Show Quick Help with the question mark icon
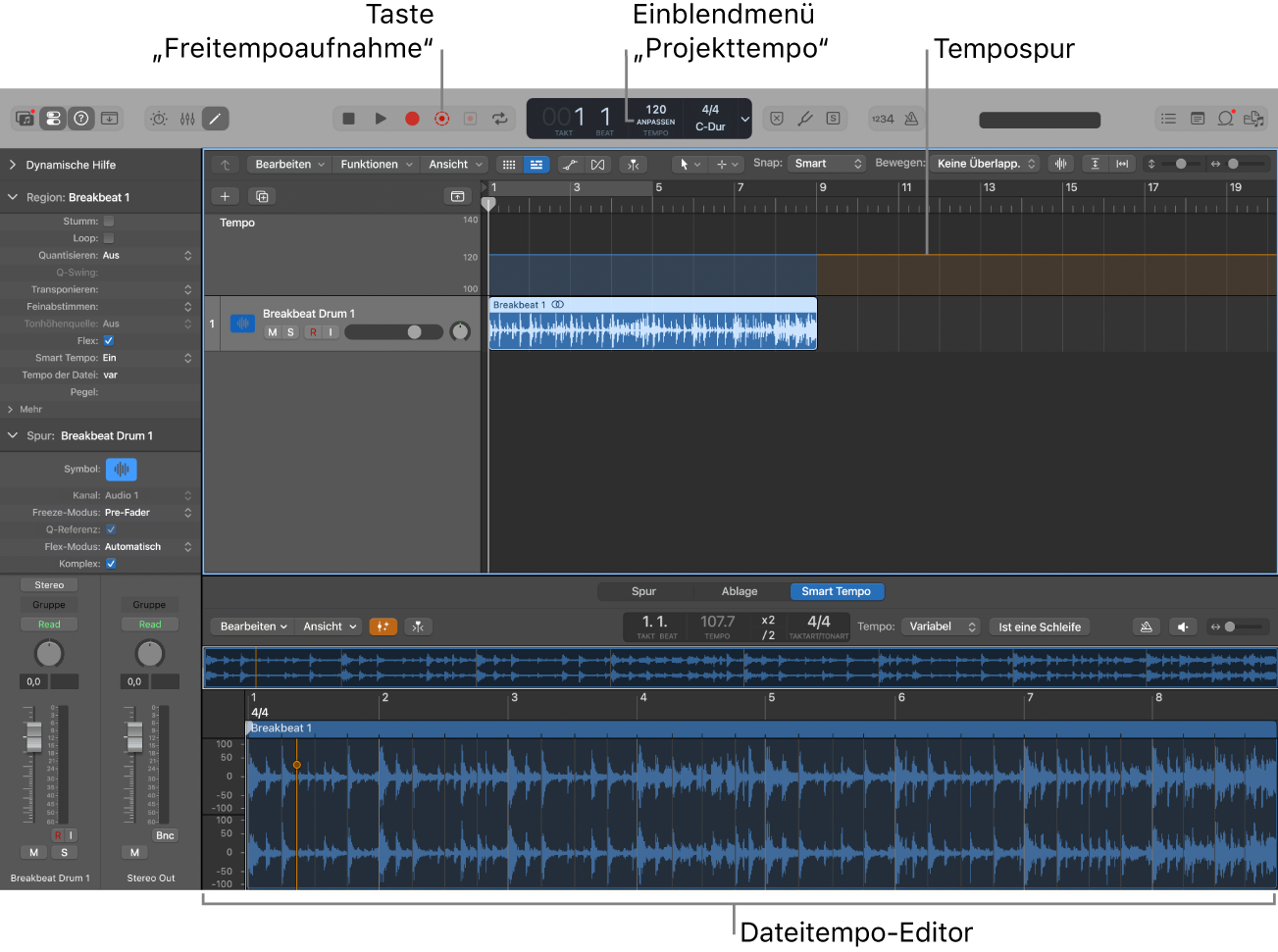Image resolution: width=1278 pixels, height=952 pixels. point(81,119)
